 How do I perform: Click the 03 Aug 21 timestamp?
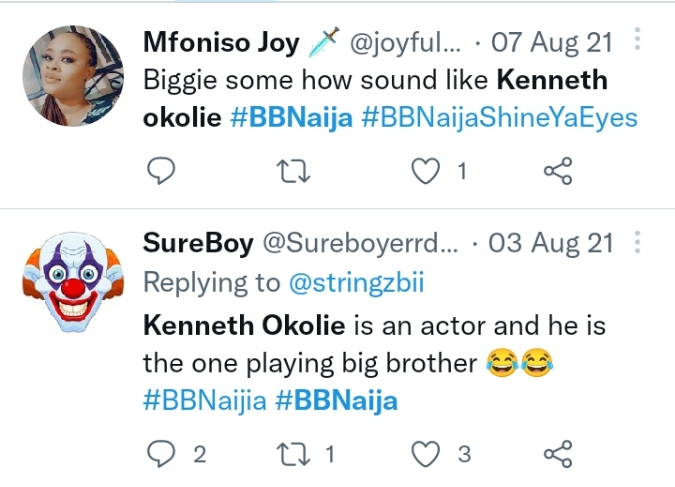[x=551, y=243]
